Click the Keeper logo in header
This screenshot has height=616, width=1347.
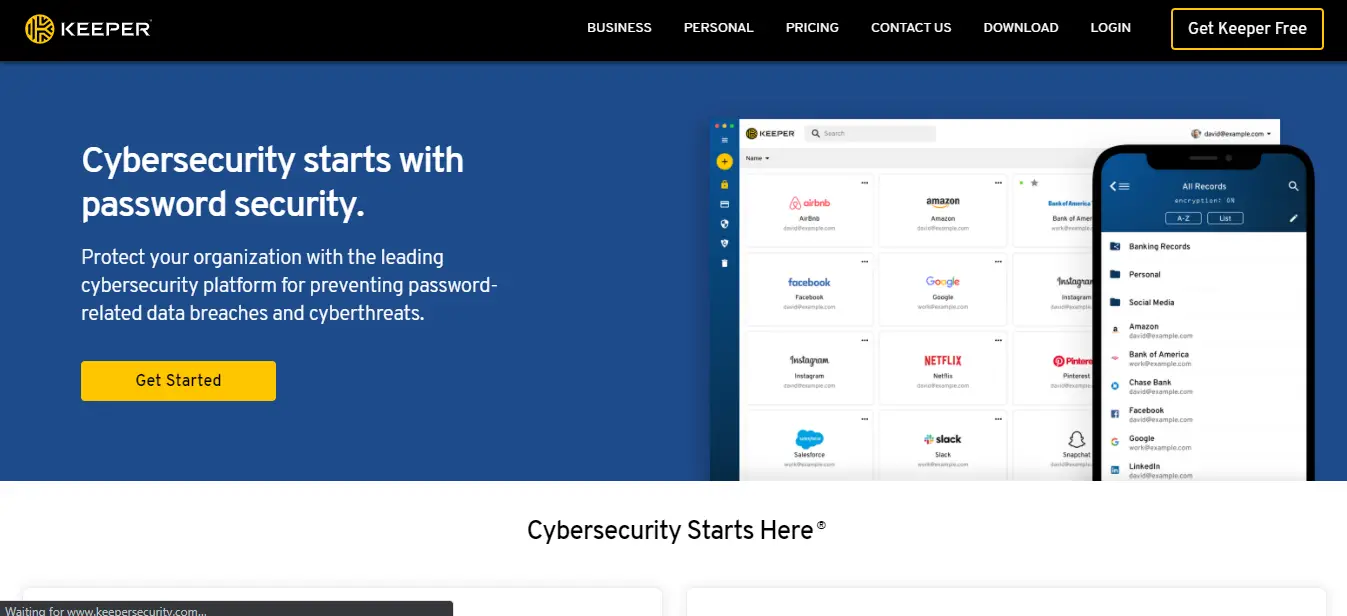88,29
